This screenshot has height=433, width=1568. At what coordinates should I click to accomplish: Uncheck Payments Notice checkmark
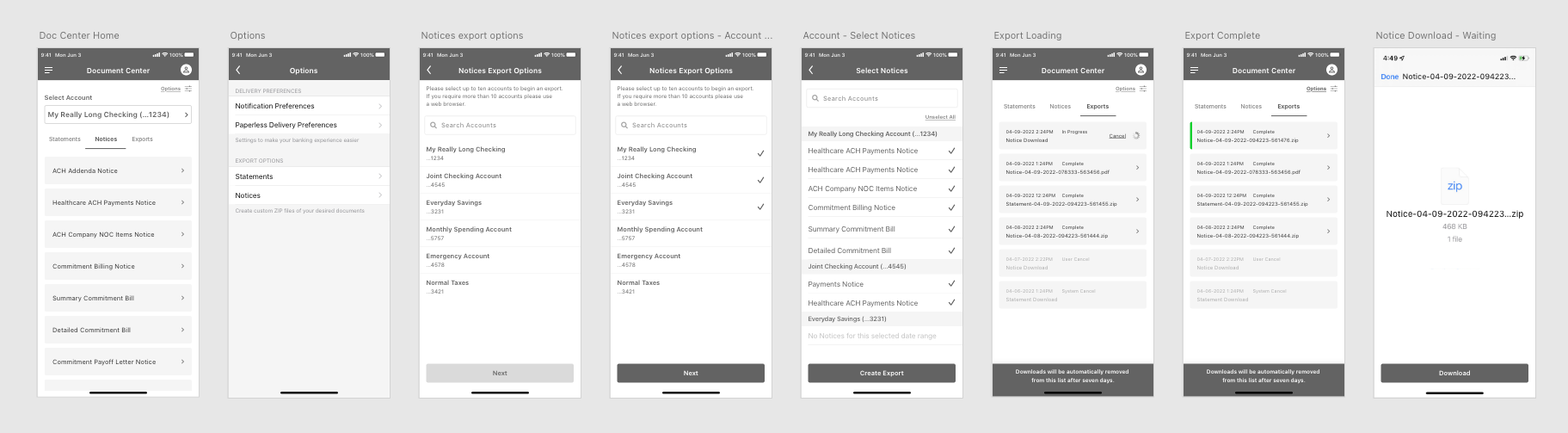[951, 283]
